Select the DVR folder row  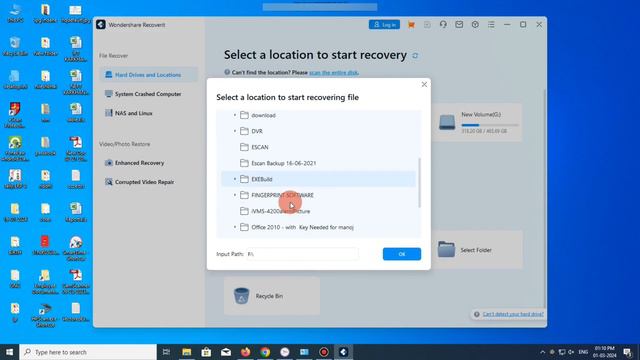tap(318, 131)
